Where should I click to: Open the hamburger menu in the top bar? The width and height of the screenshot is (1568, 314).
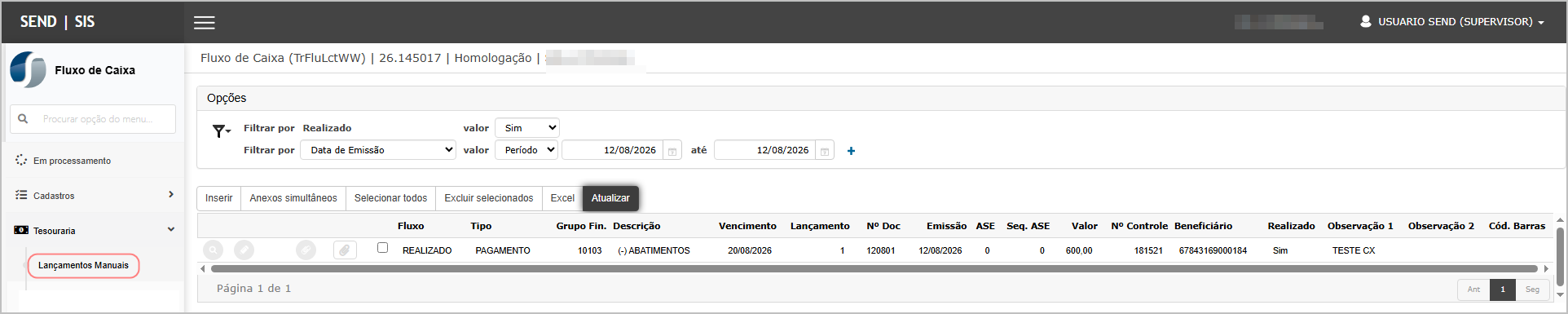point(205,23)
